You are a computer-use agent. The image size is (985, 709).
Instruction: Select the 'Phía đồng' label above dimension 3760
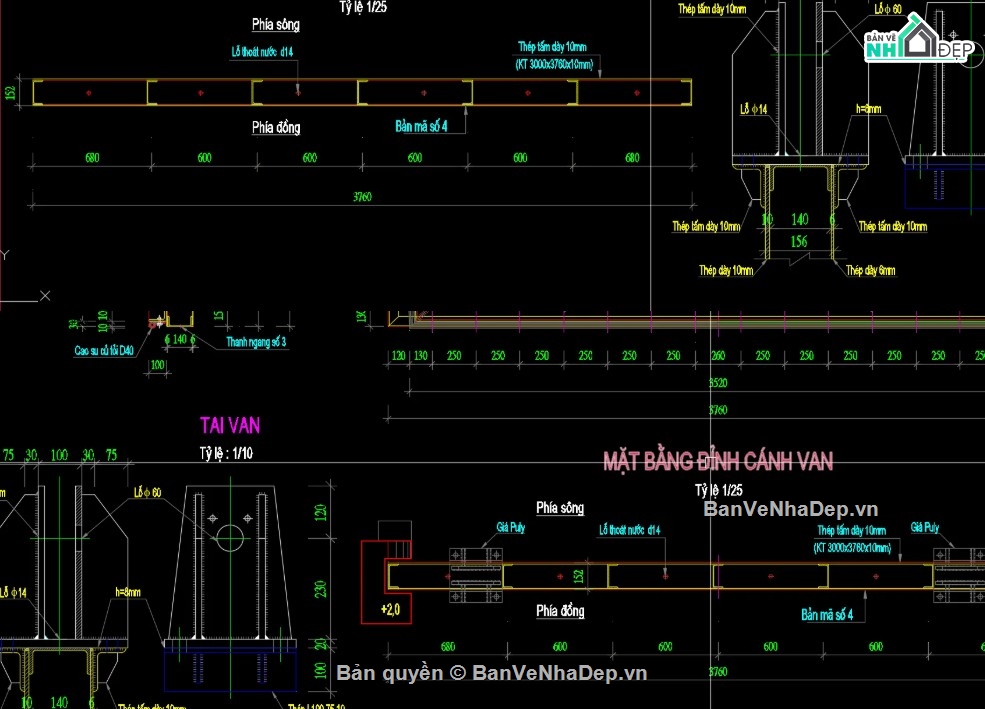(x=276, y=127)
